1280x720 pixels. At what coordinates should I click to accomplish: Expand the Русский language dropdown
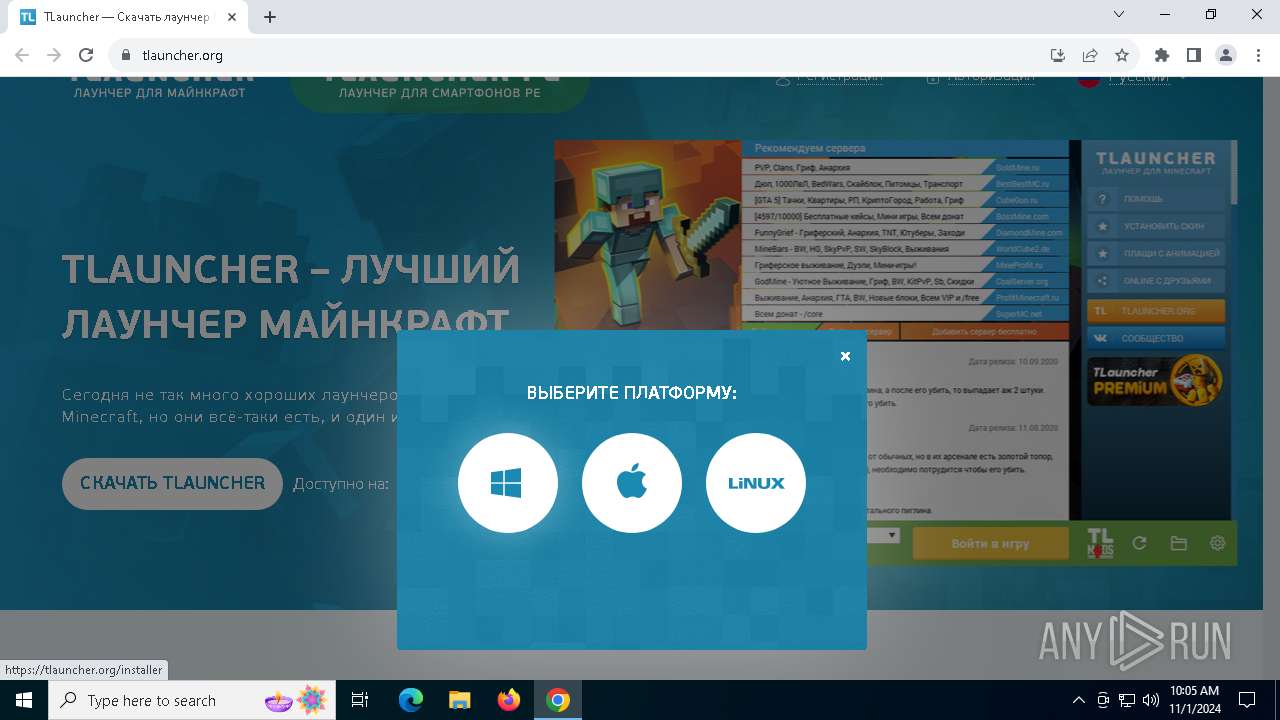pyautogui.click(x=1133, y=78)
